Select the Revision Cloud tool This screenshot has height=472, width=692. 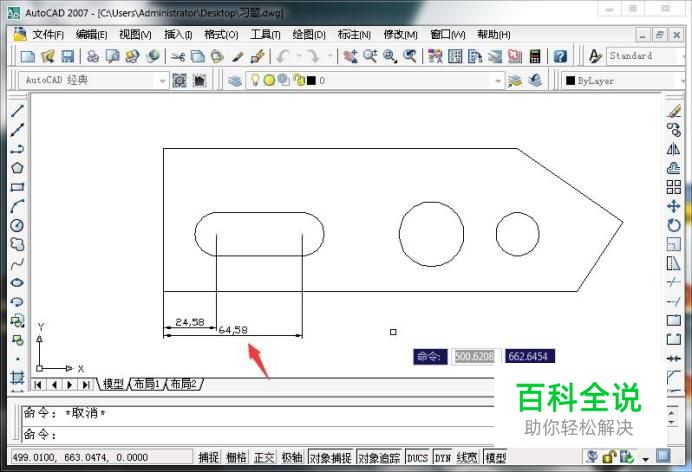point(17,244)
